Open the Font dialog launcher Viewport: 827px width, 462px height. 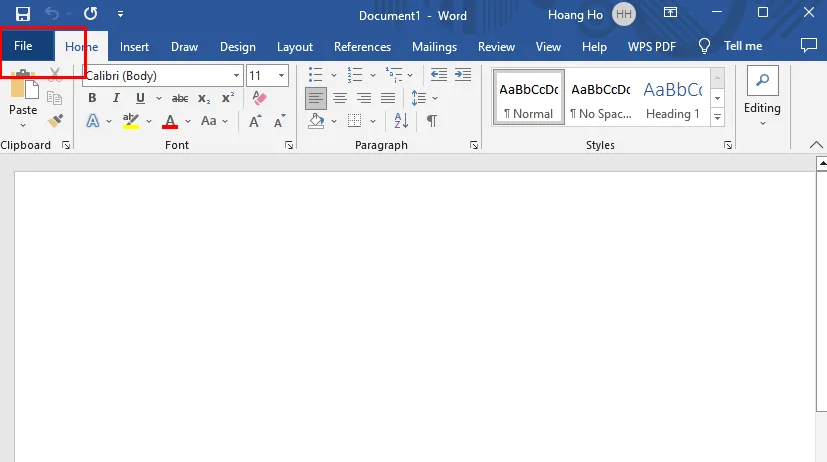[289, 145]
